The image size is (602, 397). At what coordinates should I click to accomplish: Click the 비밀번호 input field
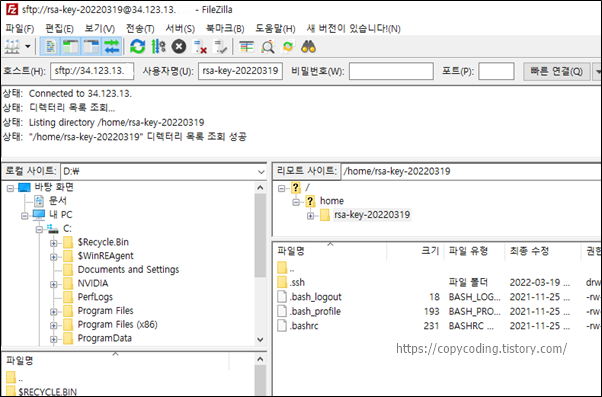tap(391, 71)
